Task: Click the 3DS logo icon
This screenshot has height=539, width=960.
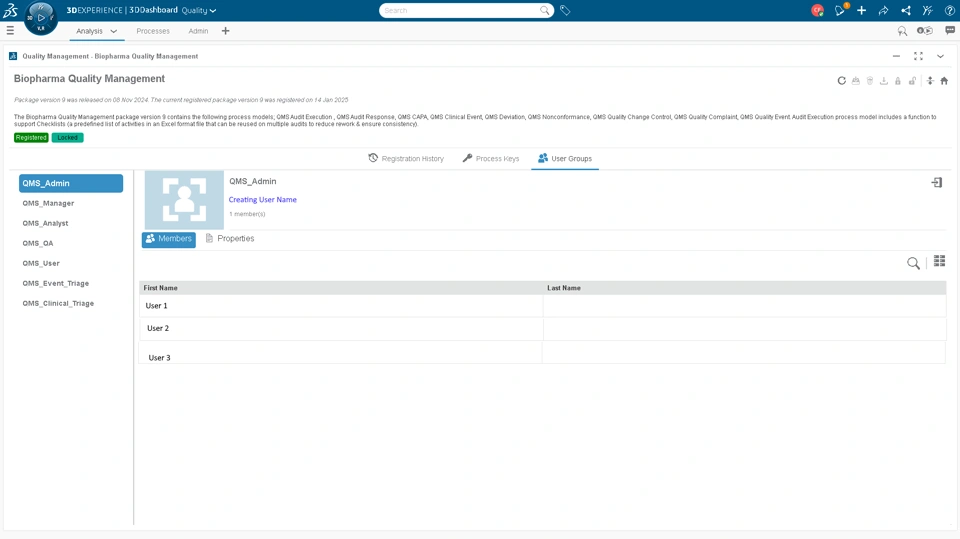Action: 10,10
